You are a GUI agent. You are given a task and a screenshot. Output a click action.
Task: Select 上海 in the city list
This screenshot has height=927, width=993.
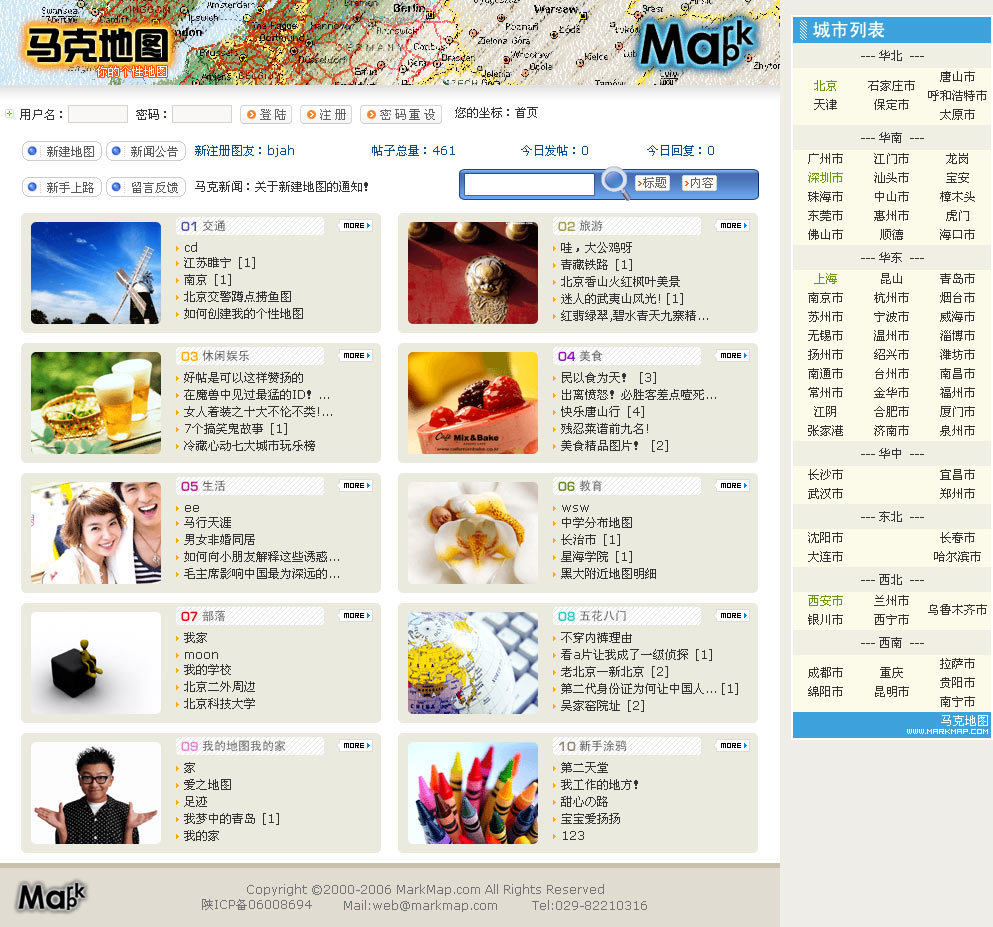point(825,279)
